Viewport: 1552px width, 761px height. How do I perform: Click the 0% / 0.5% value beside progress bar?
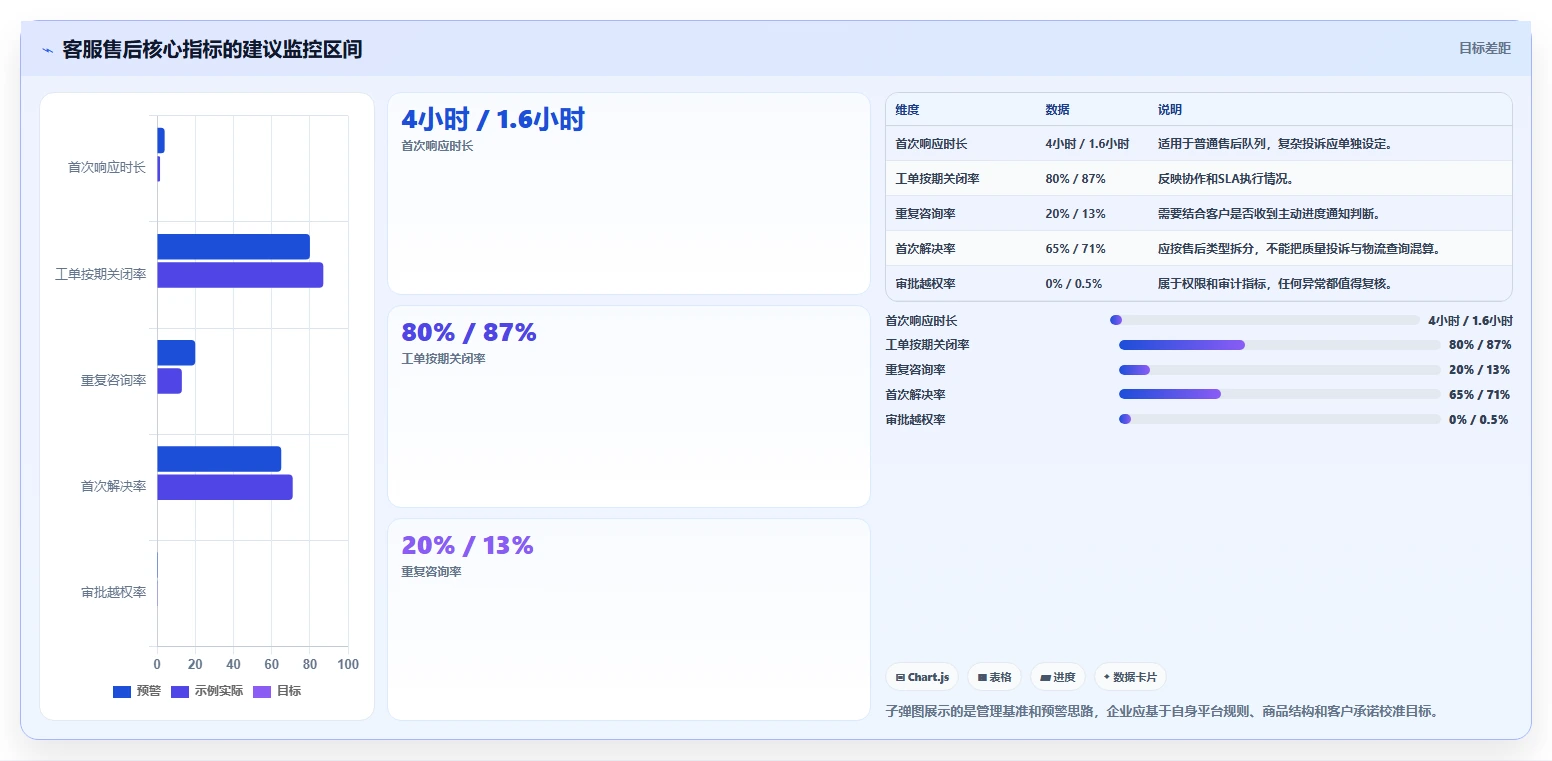click(1478, 420)
